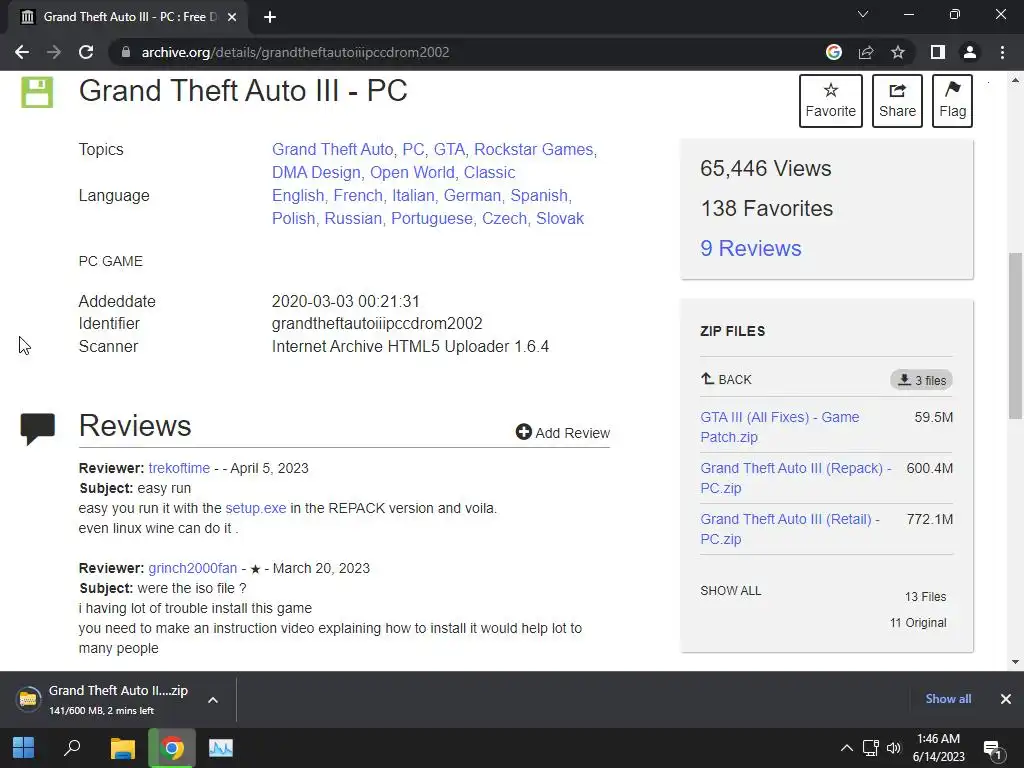Click the browser forward arrow

pos(54,52)
